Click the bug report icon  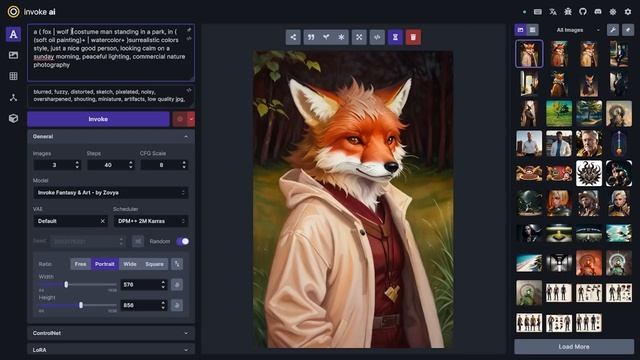tap(568, 12)
